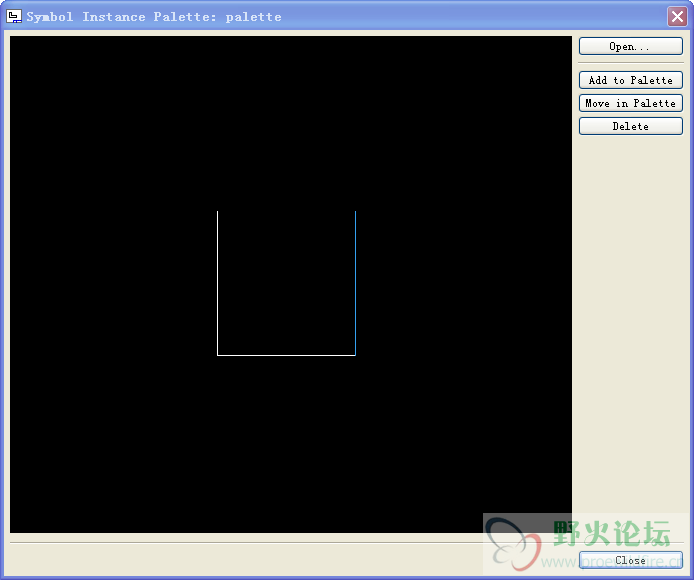Screen dimensions: 694x580
Task: Close the palette dialog via Close button
Action: point(630,560)
